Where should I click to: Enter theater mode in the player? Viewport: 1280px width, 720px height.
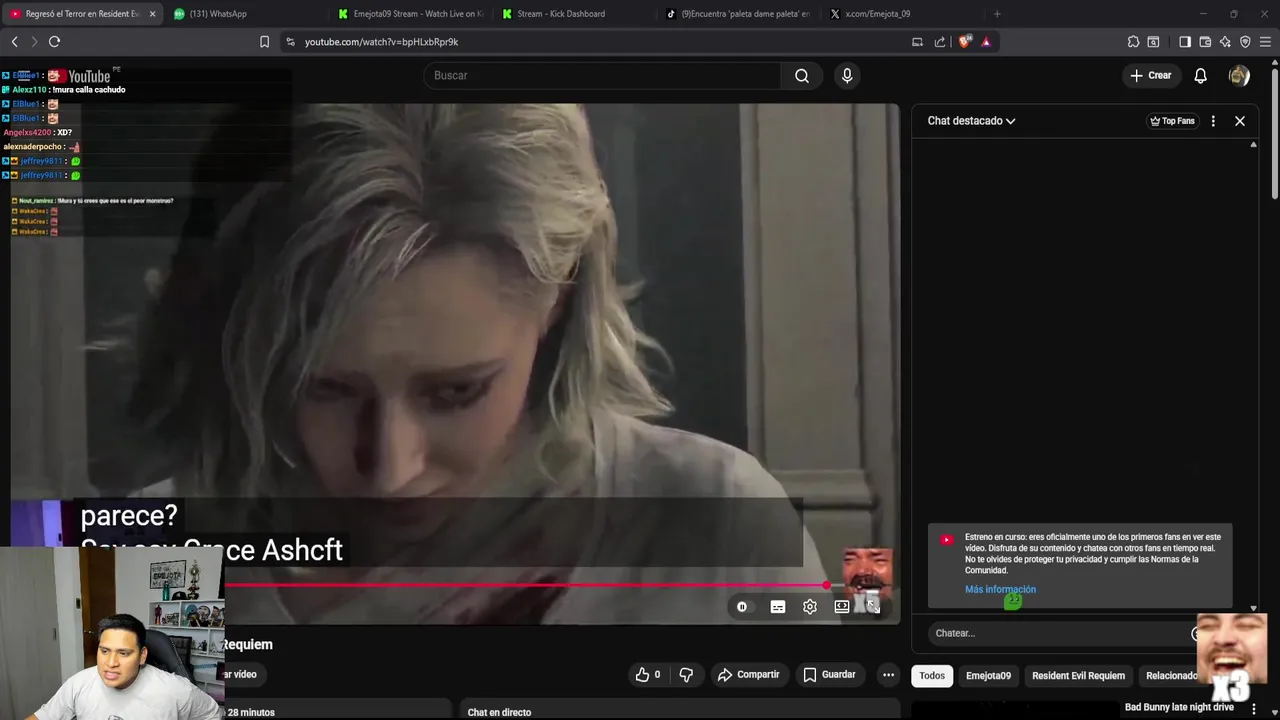842,607
